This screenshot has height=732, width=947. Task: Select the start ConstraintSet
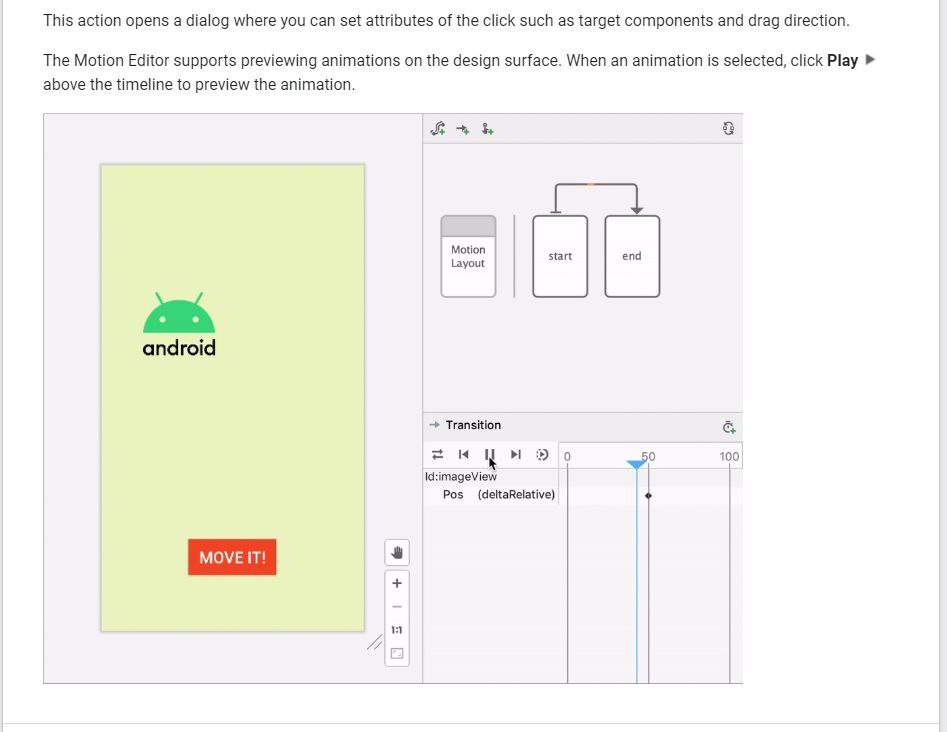(x=560, y=256)
